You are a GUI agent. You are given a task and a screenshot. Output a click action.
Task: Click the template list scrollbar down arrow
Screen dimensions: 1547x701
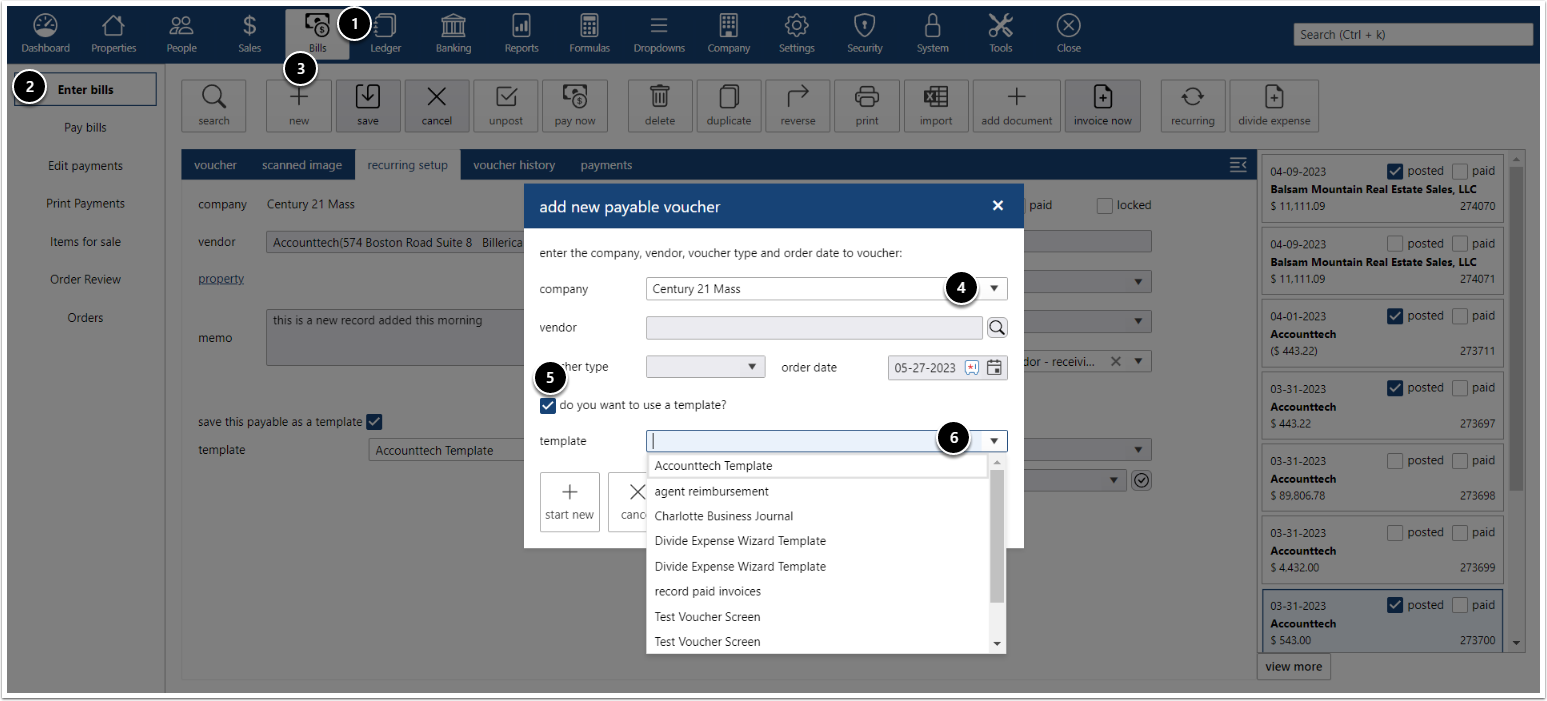pos(996,643)
